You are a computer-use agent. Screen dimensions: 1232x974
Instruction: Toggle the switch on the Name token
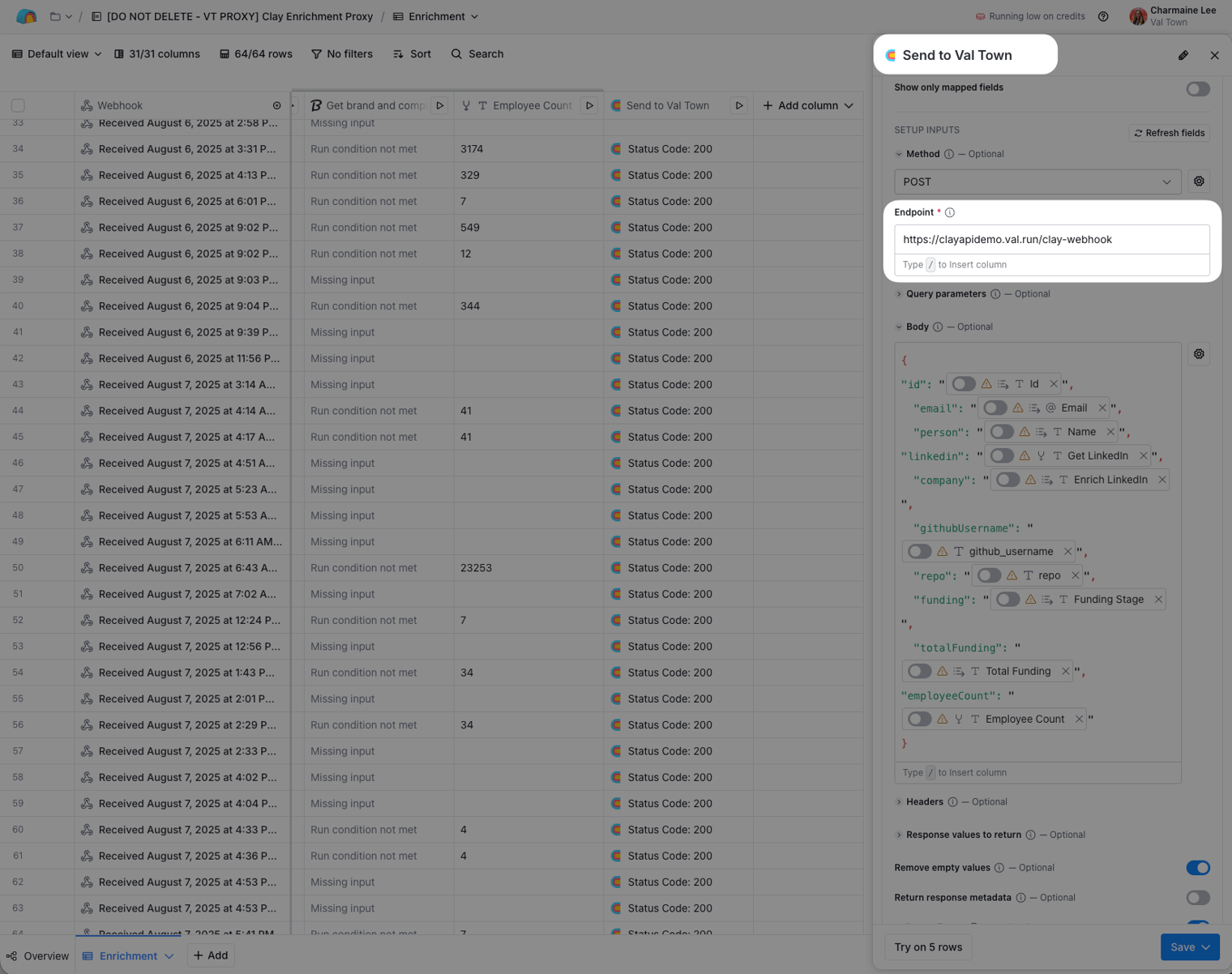tap(1002, 432)
